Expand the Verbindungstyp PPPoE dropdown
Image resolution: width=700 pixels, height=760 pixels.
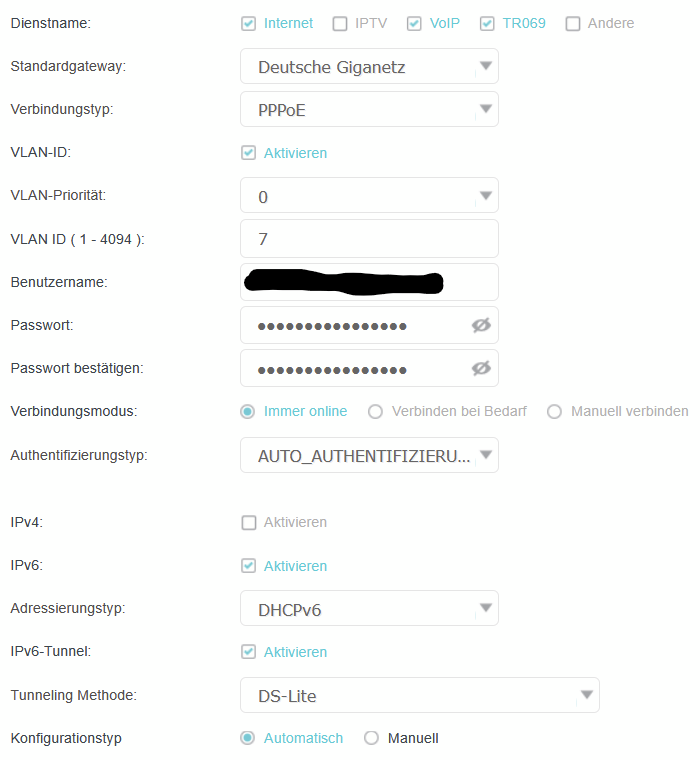click(369, 109)
